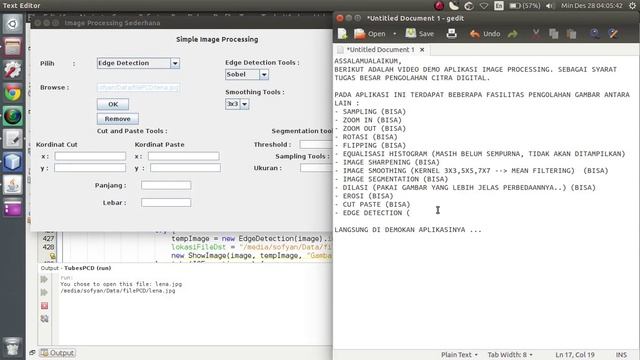Image resolution: width=640 pixels, height=360 pixels.
Task: Close the *Untitled Document 1 tab
Action: (422, 49)
